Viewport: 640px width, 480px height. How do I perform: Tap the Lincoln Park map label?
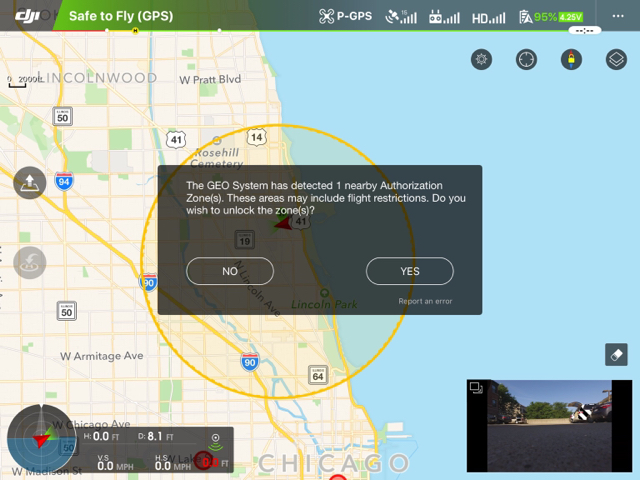tap(324, 304)
